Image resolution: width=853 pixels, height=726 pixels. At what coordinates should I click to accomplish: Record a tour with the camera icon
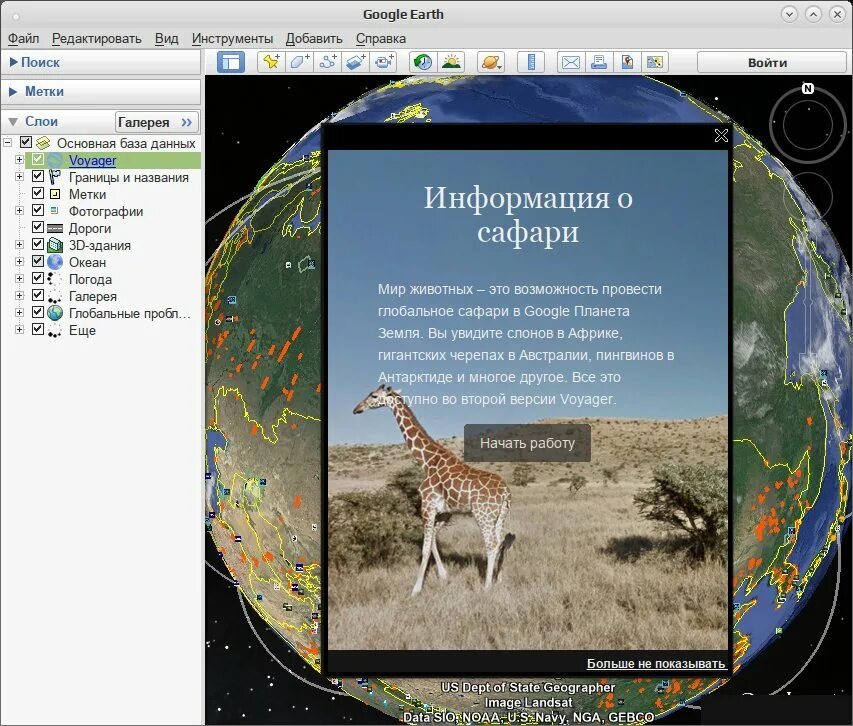[x=384, y=62]
